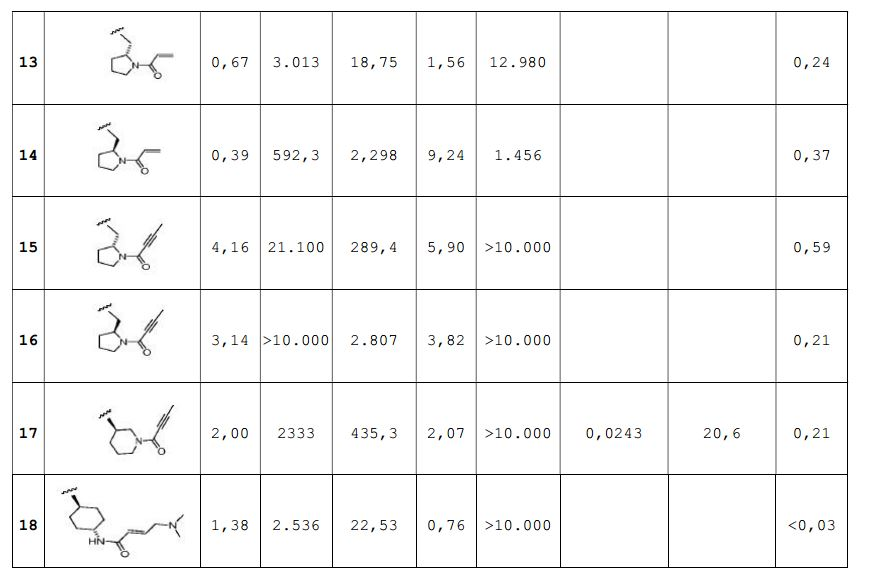Select the cell showing 592,3
This screenshot has width=880, height=586.
pos(296,156)
